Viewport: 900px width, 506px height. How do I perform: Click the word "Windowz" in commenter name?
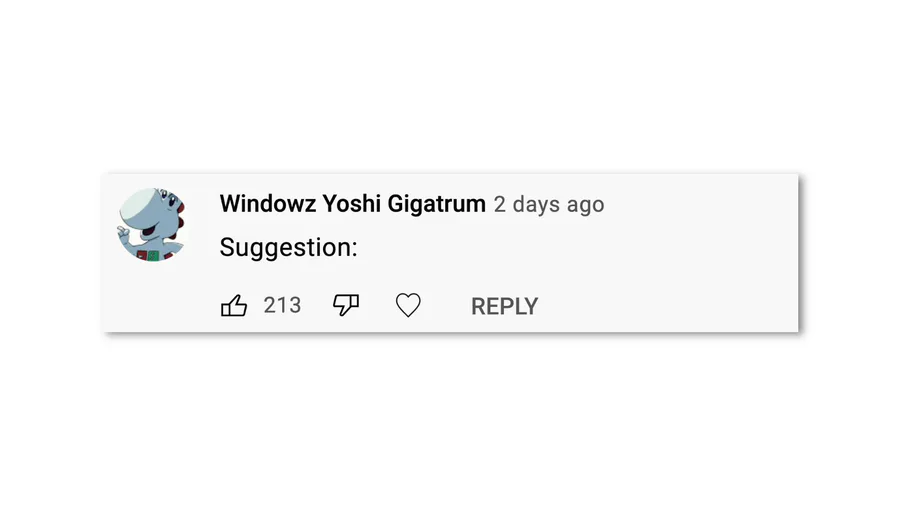coord(268,204)
